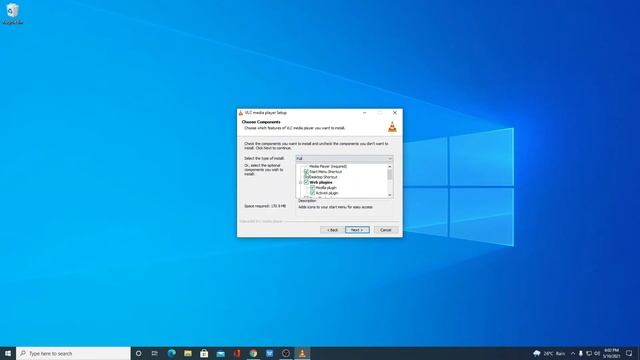Click the components list scroll down arrow
The height and width of the screenshot is (360, 640).
click(x=390, y=195)
